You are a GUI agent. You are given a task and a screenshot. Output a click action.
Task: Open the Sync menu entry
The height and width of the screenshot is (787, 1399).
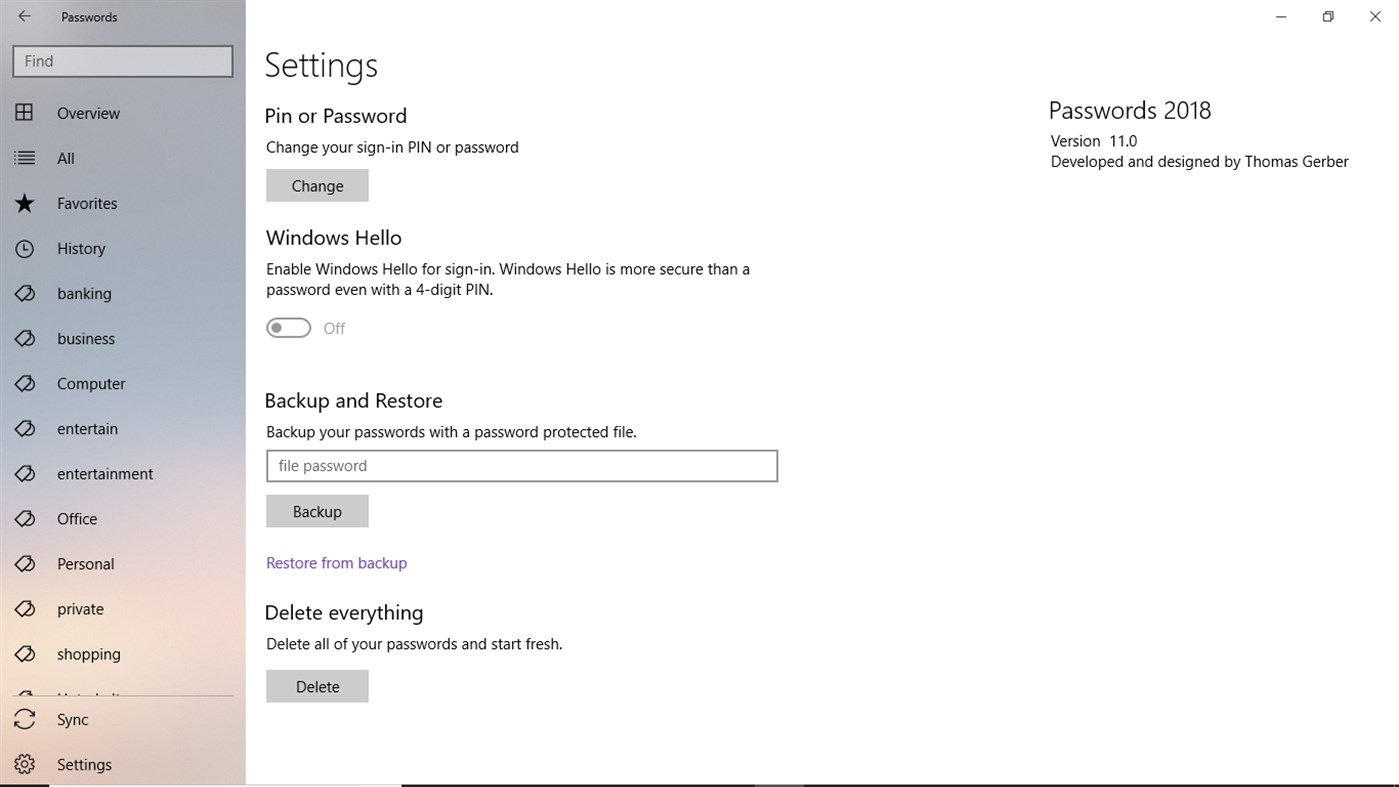pos(123,719)
